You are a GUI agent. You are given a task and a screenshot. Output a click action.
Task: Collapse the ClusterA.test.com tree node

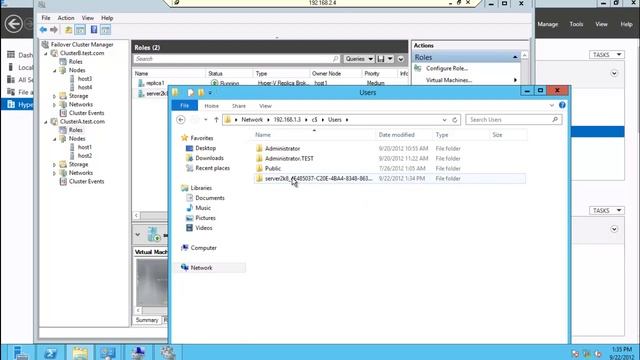(46, 122)
